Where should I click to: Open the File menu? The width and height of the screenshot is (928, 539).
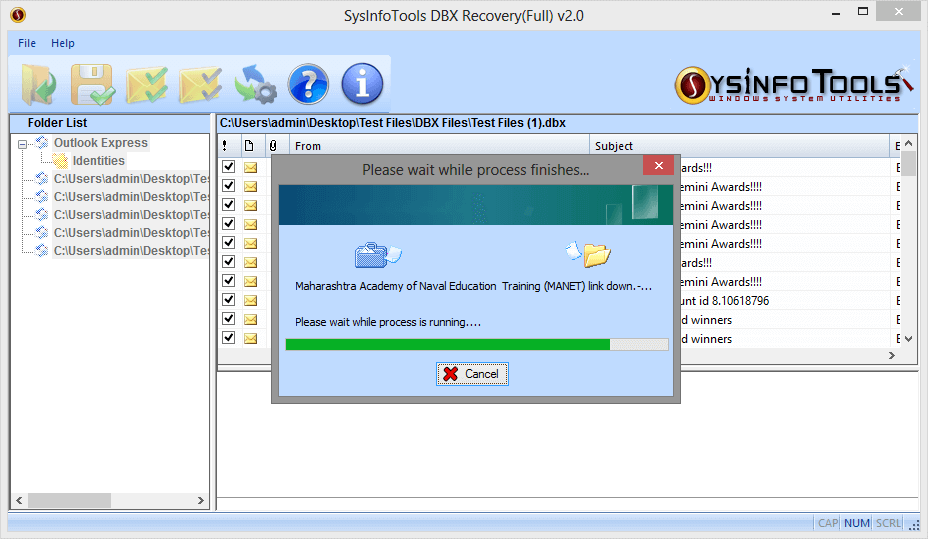27,43
